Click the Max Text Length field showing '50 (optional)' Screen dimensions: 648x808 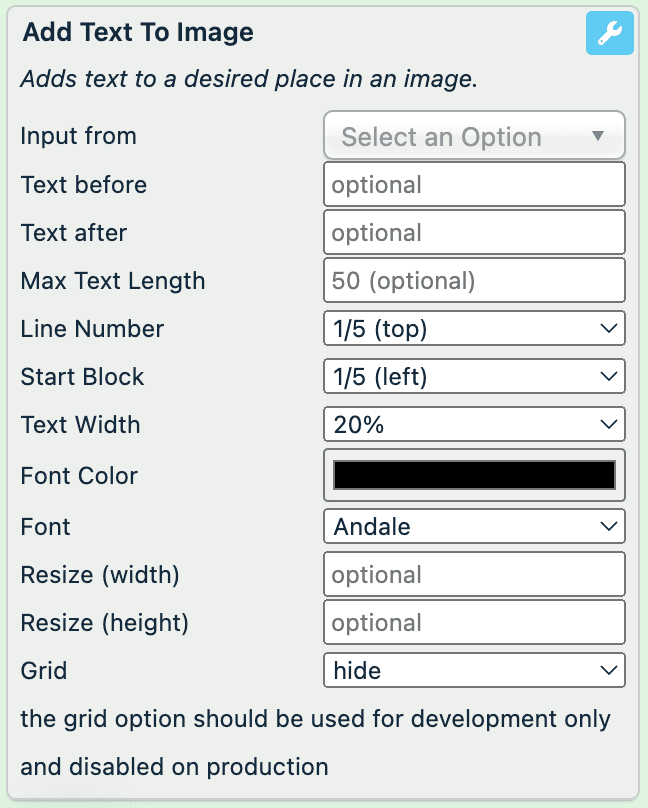473,280
